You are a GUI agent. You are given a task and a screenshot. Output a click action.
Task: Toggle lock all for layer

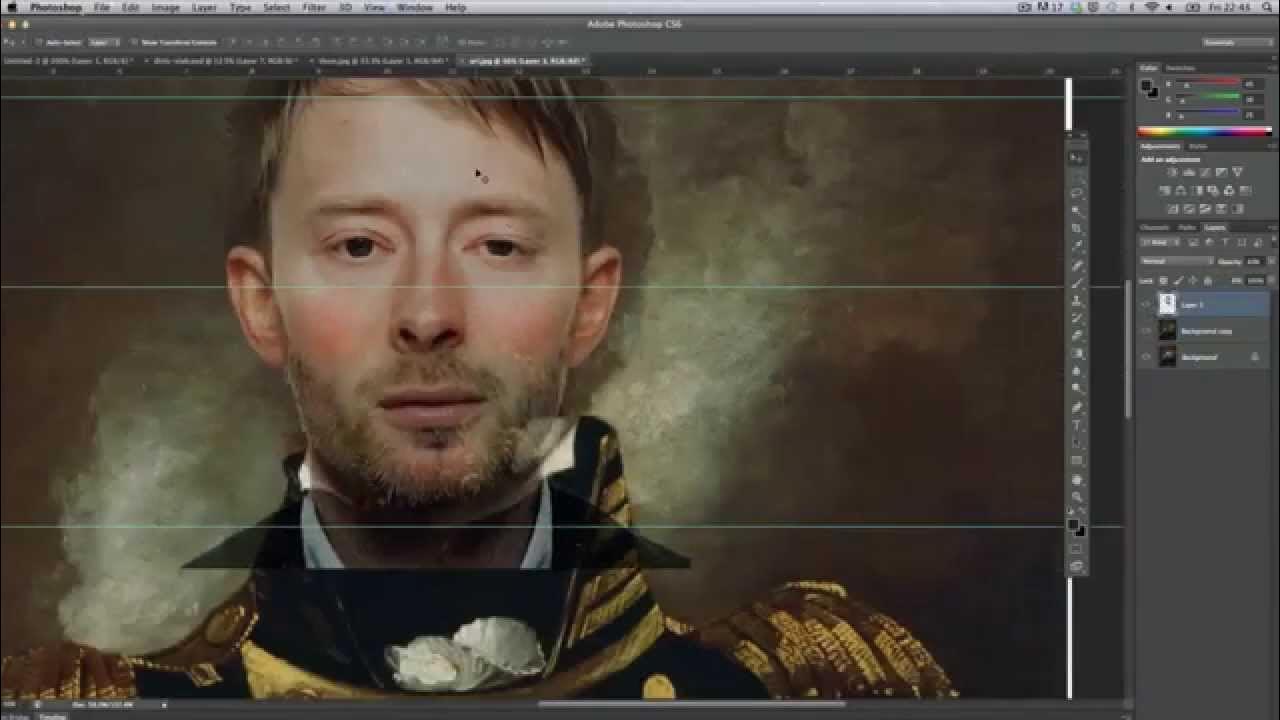pos(1208,281)
